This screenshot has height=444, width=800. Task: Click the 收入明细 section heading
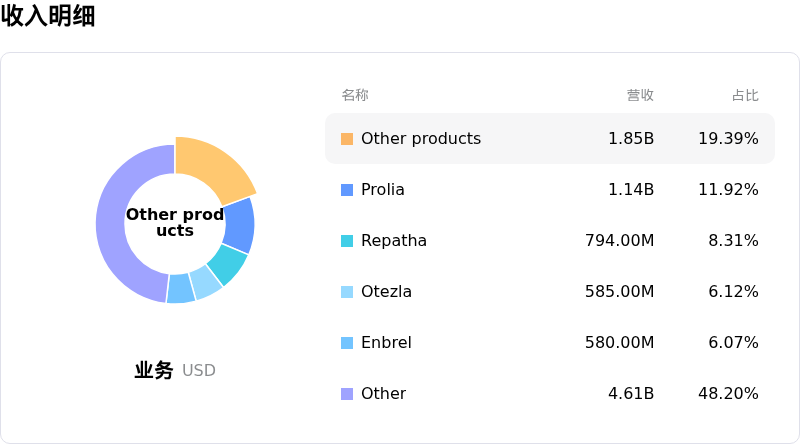point(48,16)
